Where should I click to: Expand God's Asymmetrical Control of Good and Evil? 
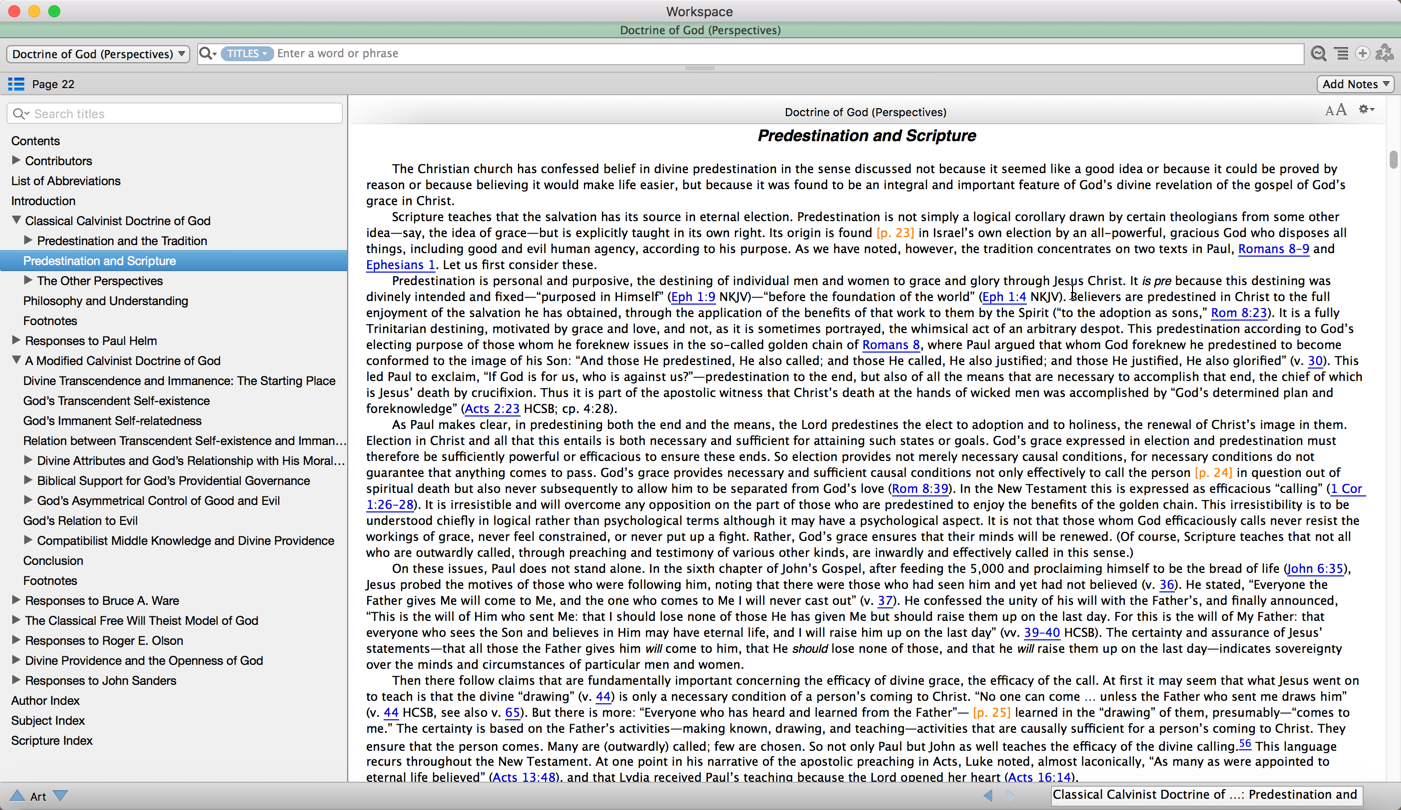(x=28, y=500)
